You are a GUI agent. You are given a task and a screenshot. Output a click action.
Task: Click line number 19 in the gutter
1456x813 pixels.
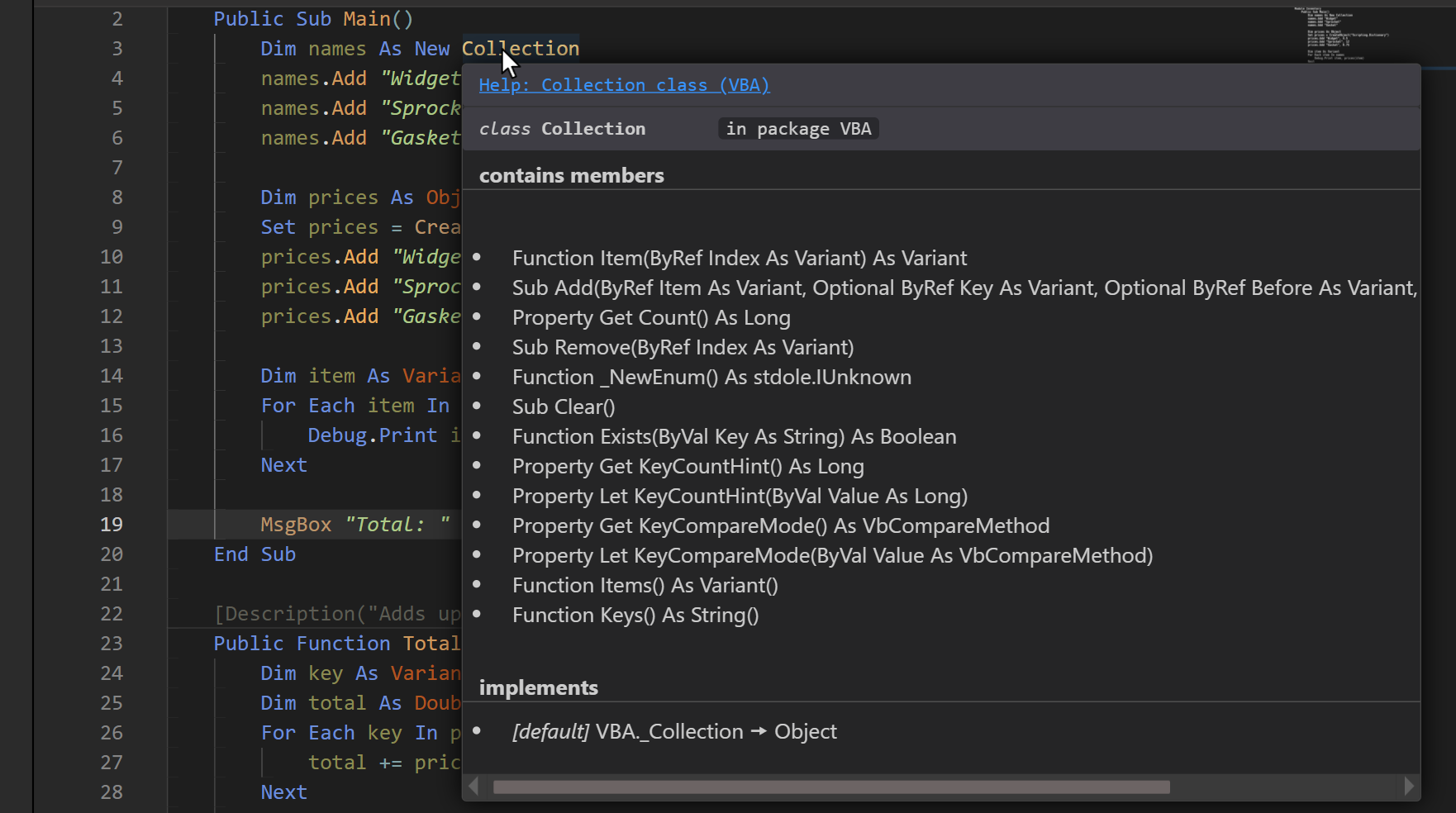[x=112, y=525]
